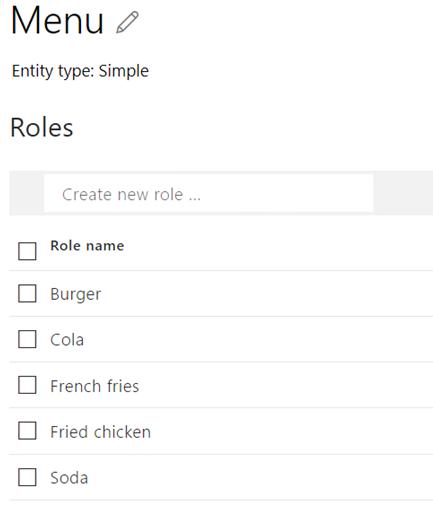Click the Cola role name
Screen dimensions: 433x513
click(x=67, y=340)
